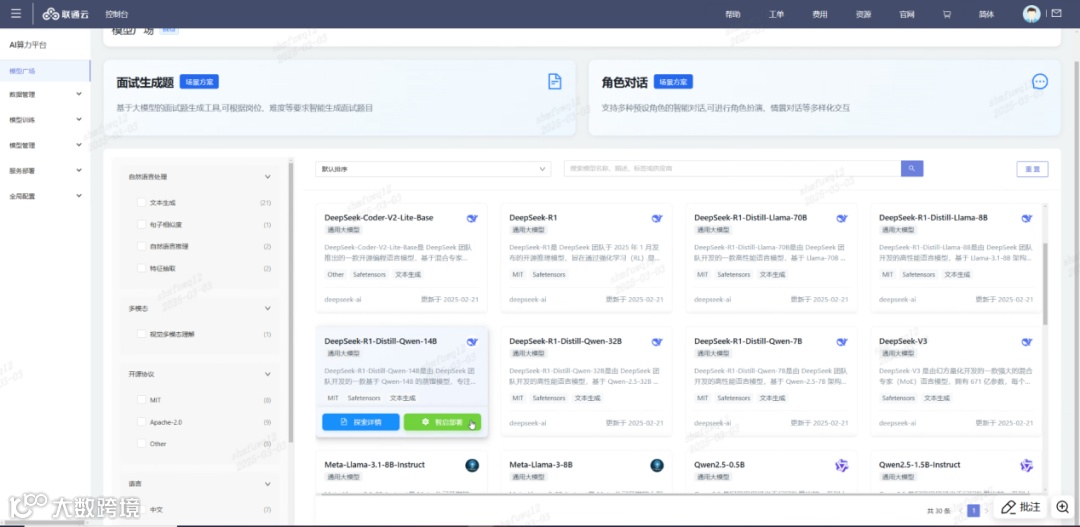Check the 中文 language checkbox
The image size is (1080, 527).
click(141, 510)
